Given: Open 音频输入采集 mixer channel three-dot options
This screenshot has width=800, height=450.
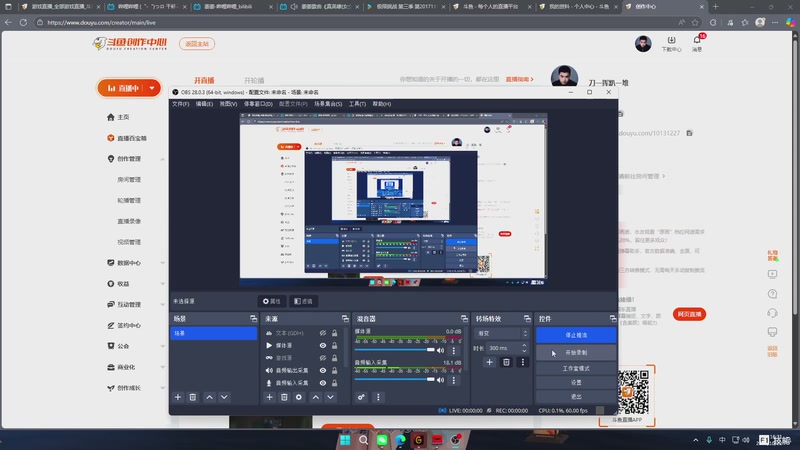Looking at the screenshot, I should (454, 380).
